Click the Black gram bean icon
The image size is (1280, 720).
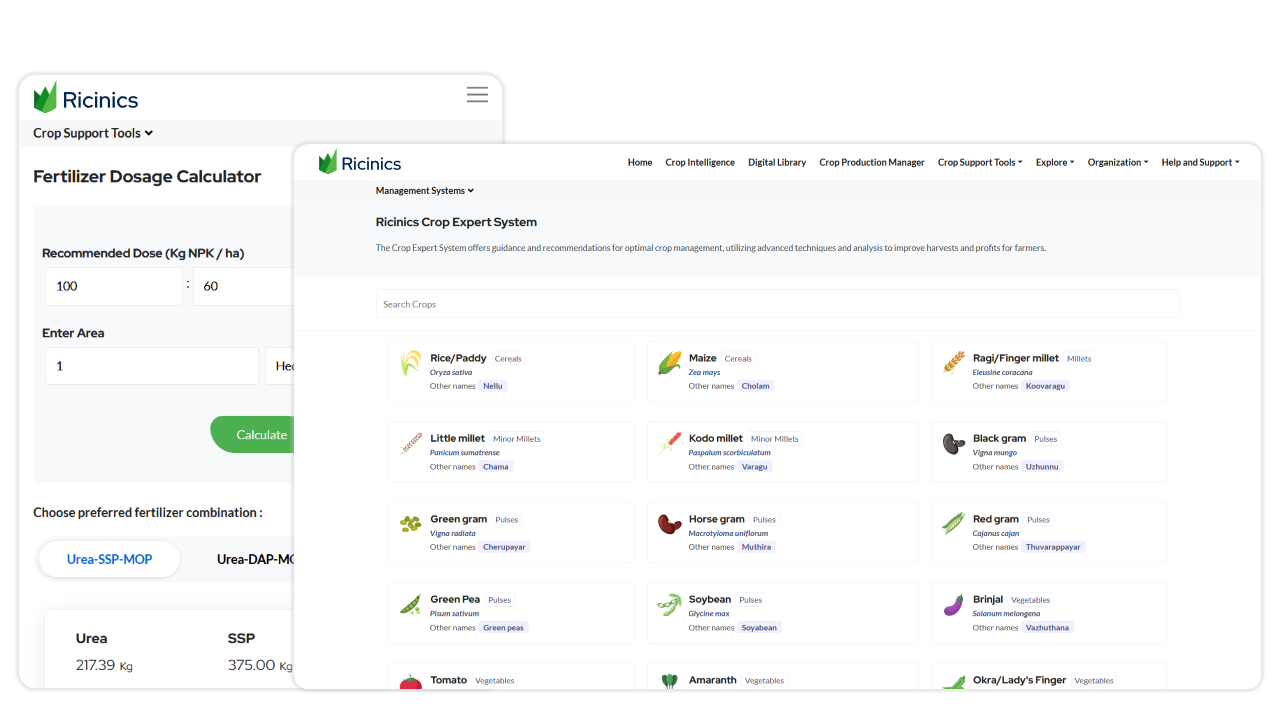954,443
